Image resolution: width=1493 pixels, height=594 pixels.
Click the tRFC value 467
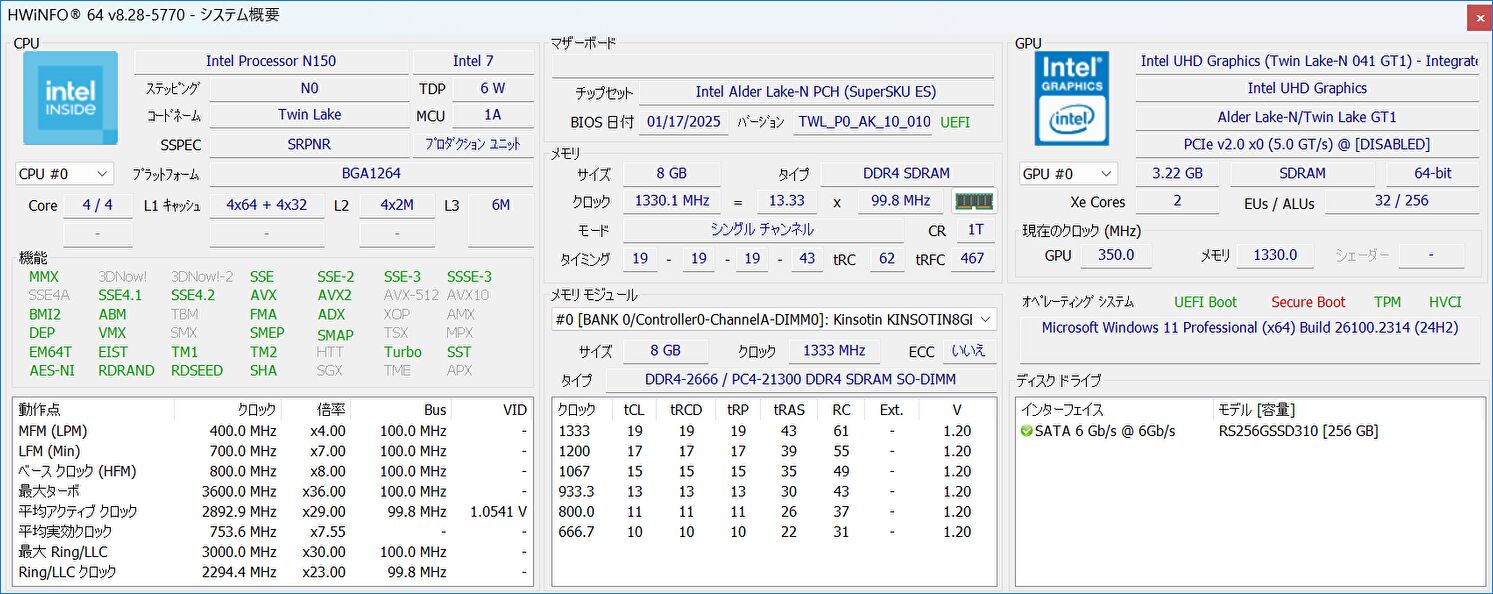[x=972, y=259]
